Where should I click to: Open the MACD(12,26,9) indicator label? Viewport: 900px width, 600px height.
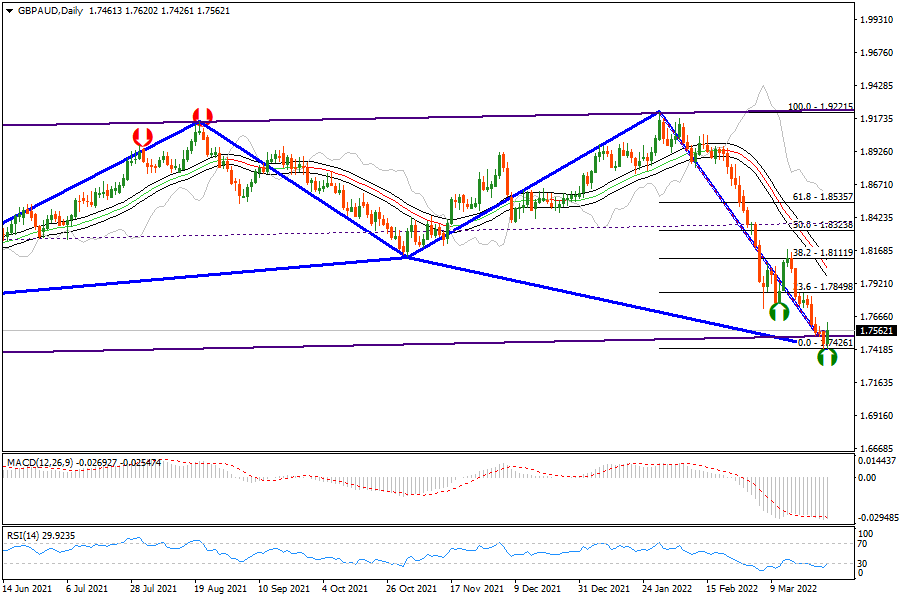[44, 463]
